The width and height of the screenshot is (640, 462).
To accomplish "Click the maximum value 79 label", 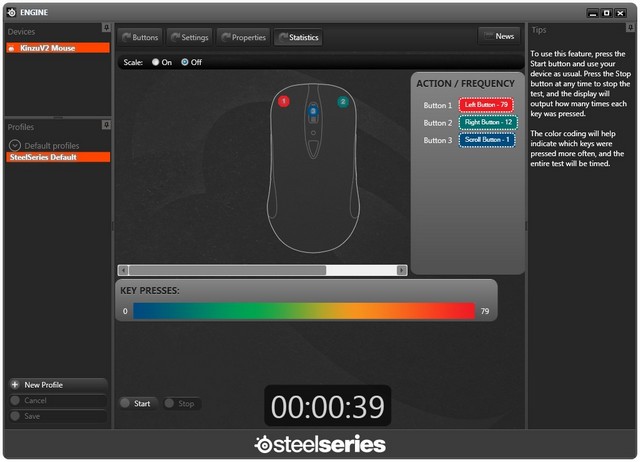I will click(484, 311).
